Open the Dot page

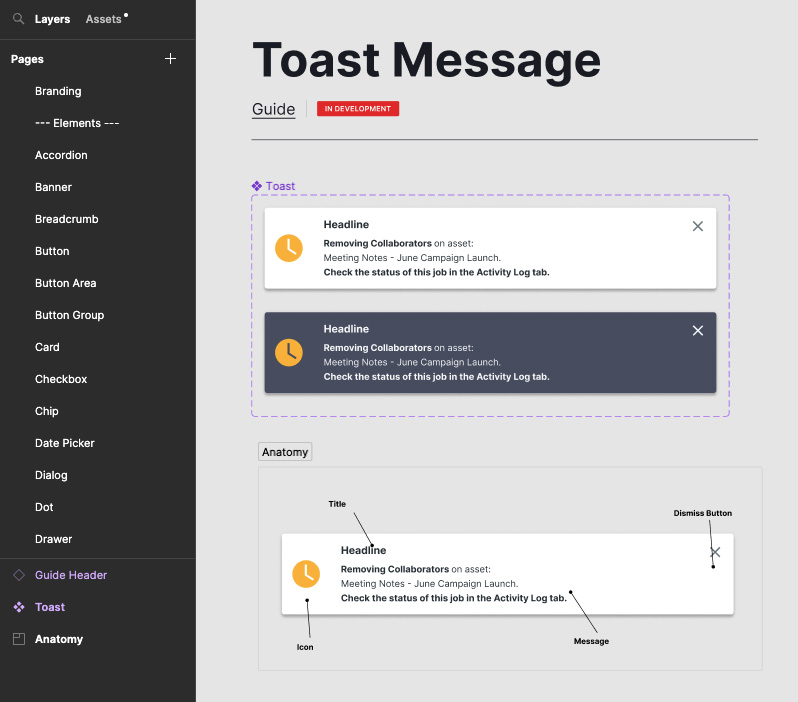coord(44,507)
